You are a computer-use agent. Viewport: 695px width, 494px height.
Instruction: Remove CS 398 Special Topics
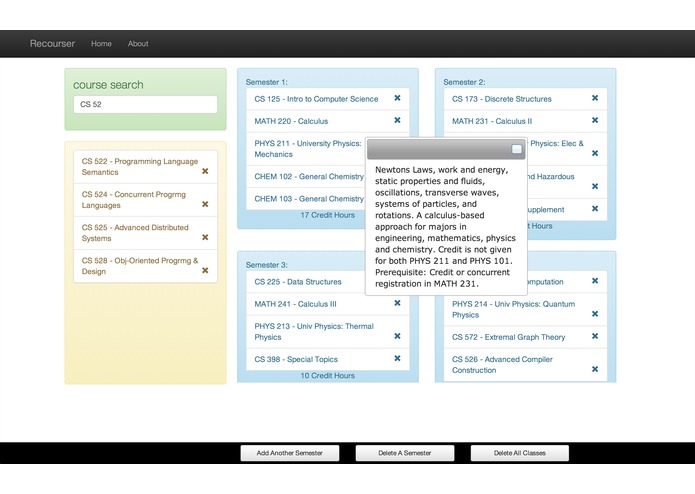click(397, 358)
